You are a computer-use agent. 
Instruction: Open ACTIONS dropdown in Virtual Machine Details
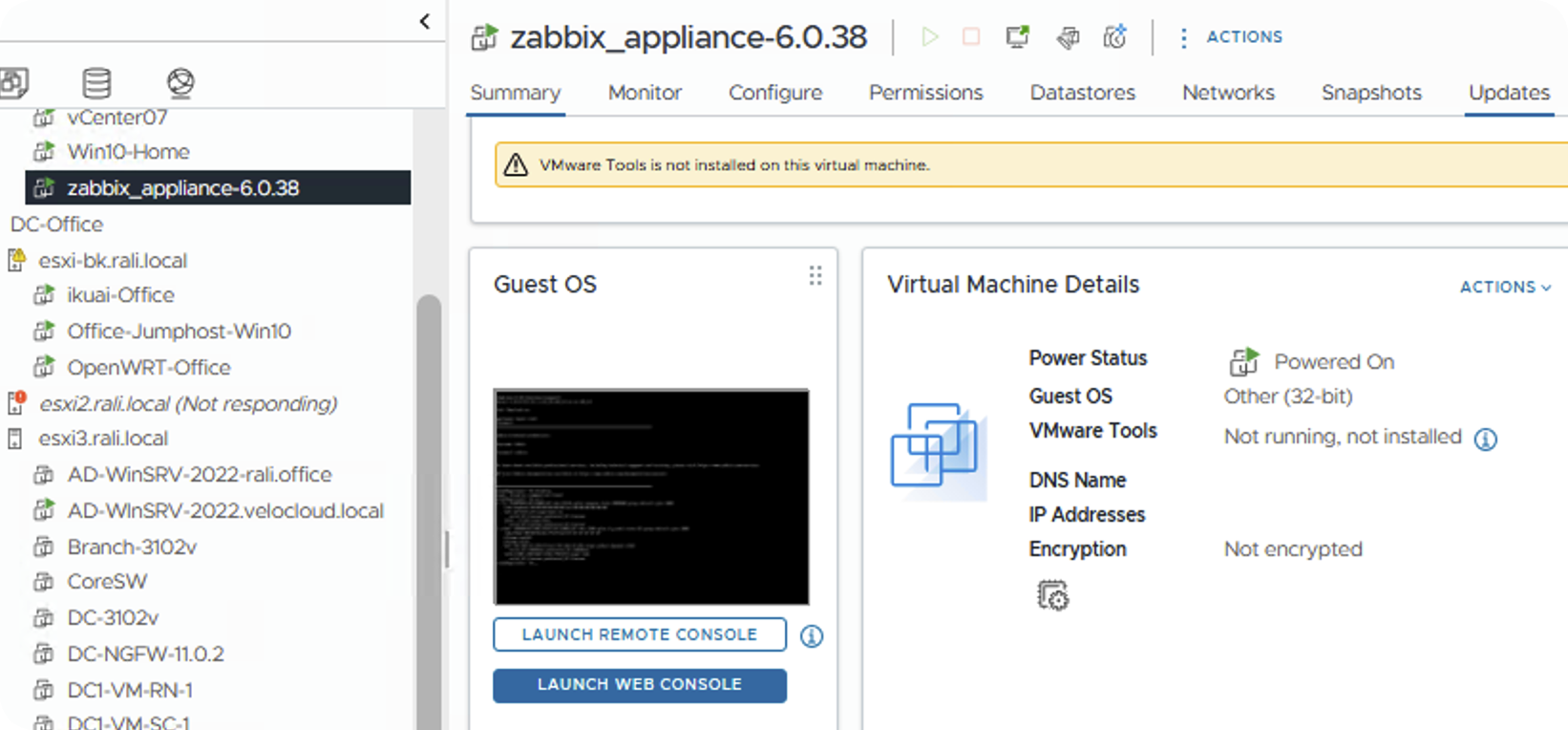pos(1505,287)
